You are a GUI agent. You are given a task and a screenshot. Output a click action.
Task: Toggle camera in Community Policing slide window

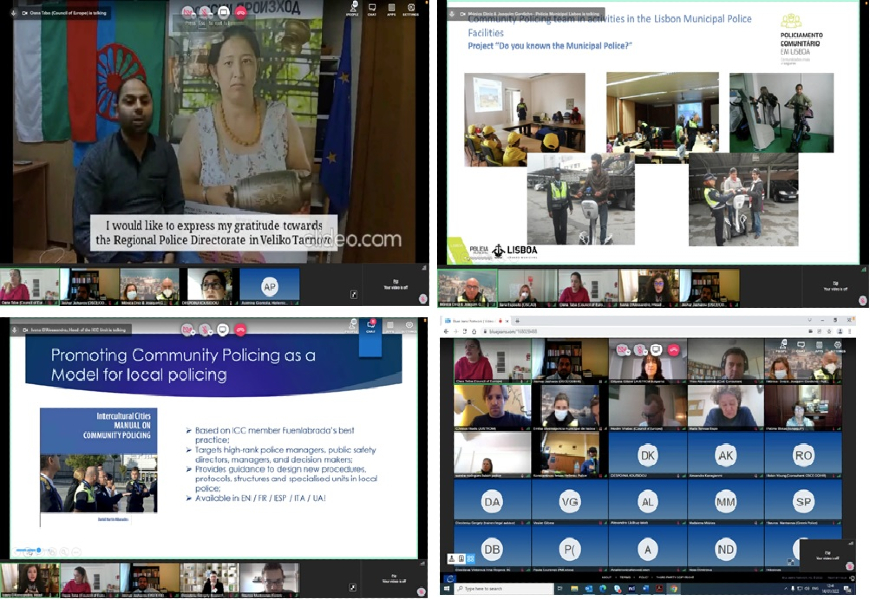tap(188, 330)
